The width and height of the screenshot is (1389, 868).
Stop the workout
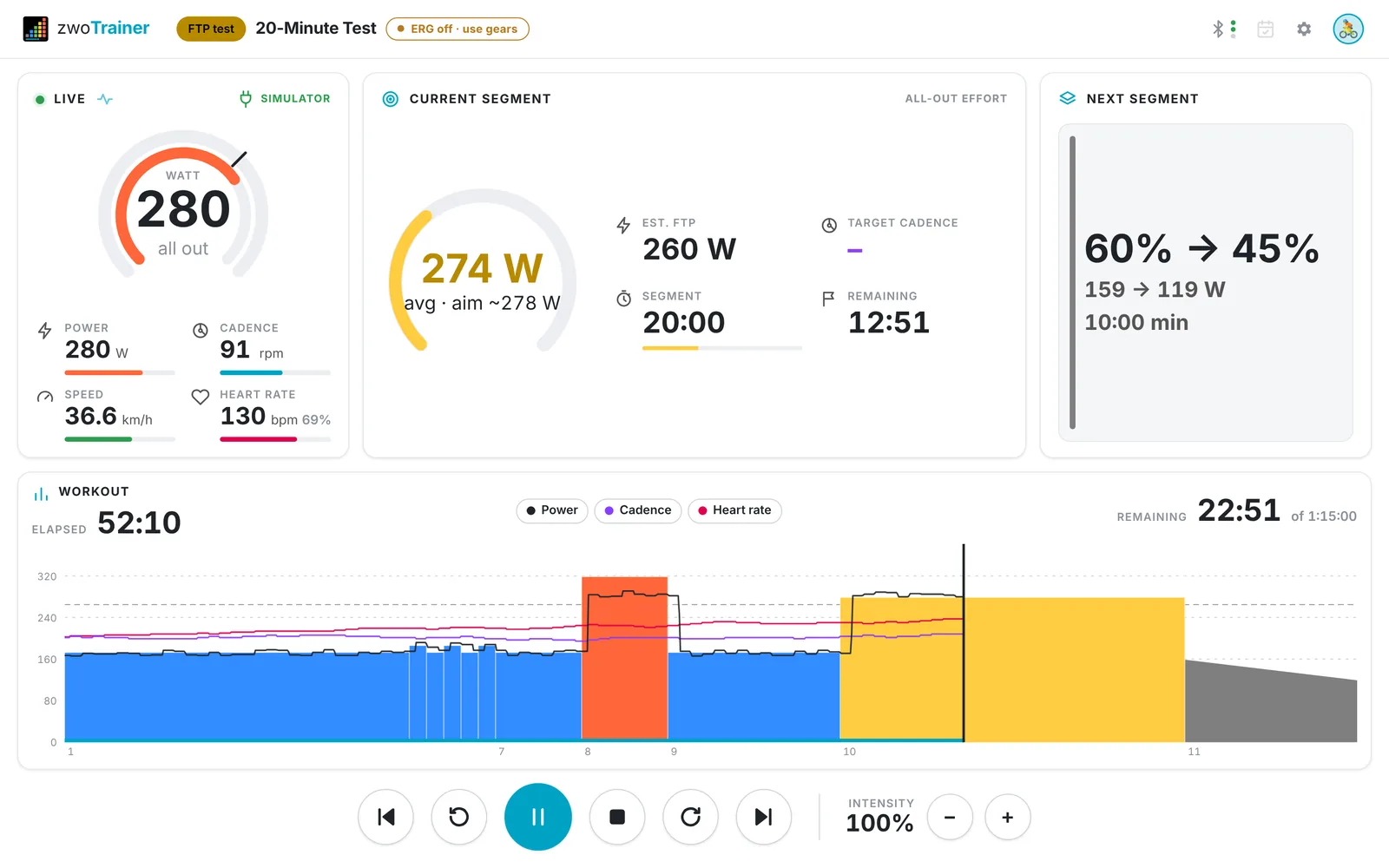tap(617, 817)
